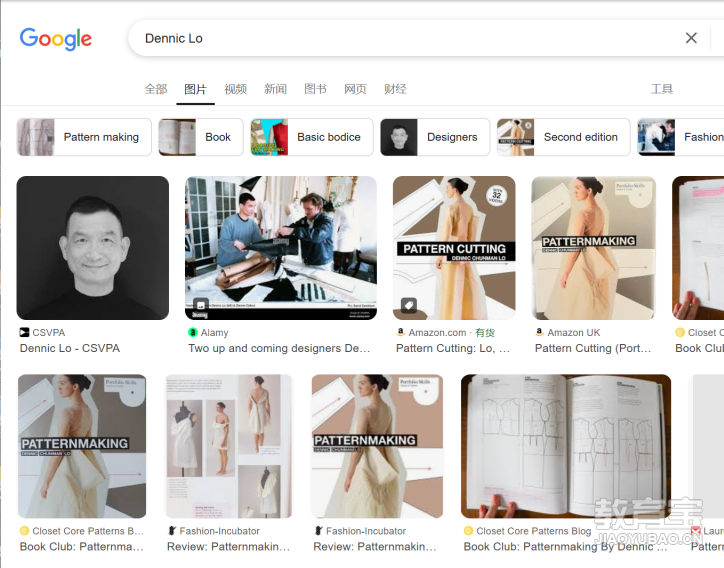The width and height of the screenshot is (724, 568).
Task: Click the Closet Core Patterns Blog source name
Action: [x=534, y=531]
